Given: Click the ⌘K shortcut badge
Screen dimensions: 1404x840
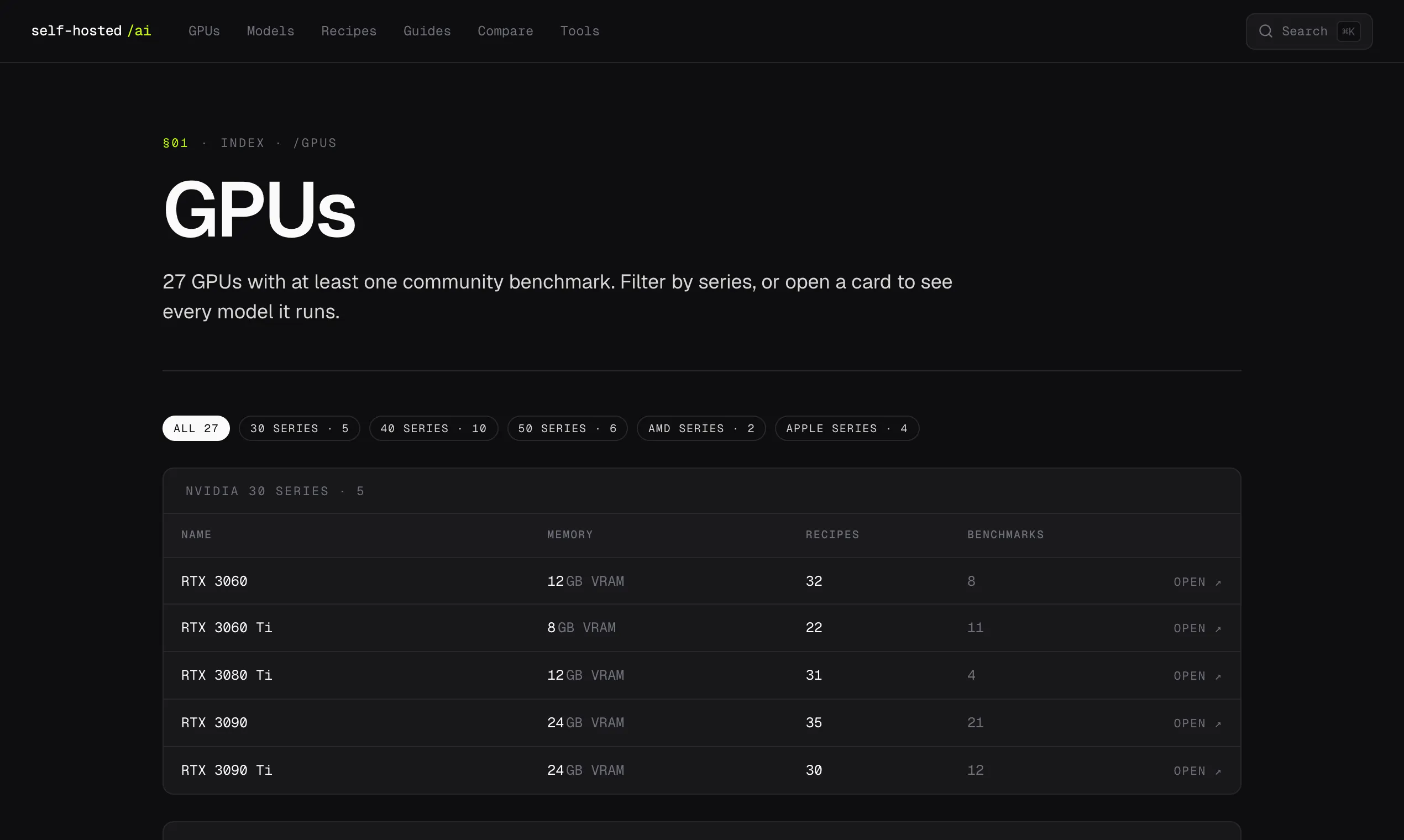Looking at the screenshot, I should coord(1348,31).
